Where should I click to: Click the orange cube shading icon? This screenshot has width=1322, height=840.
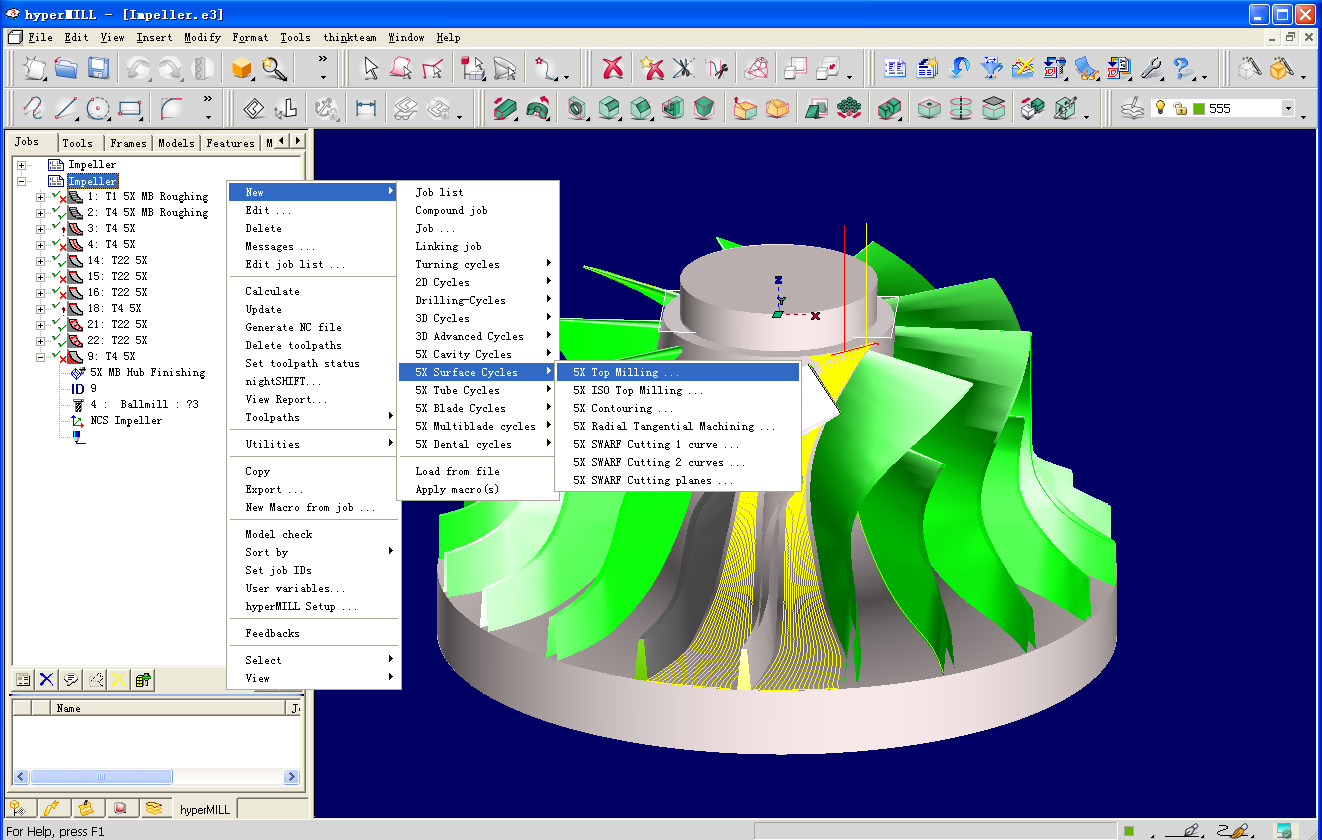click(x=241, y=68)
